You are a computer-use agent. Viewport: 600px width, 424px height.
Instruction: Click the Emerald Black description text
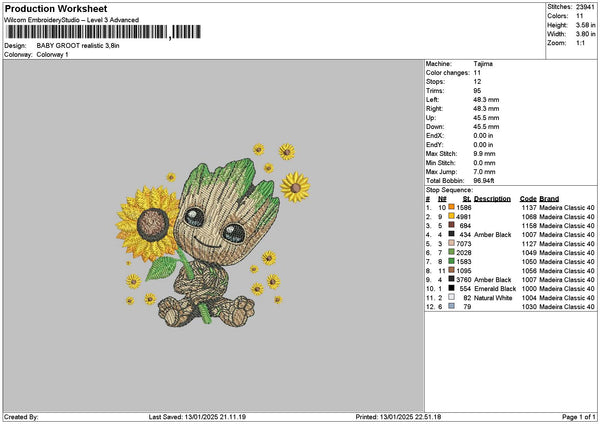495,289
